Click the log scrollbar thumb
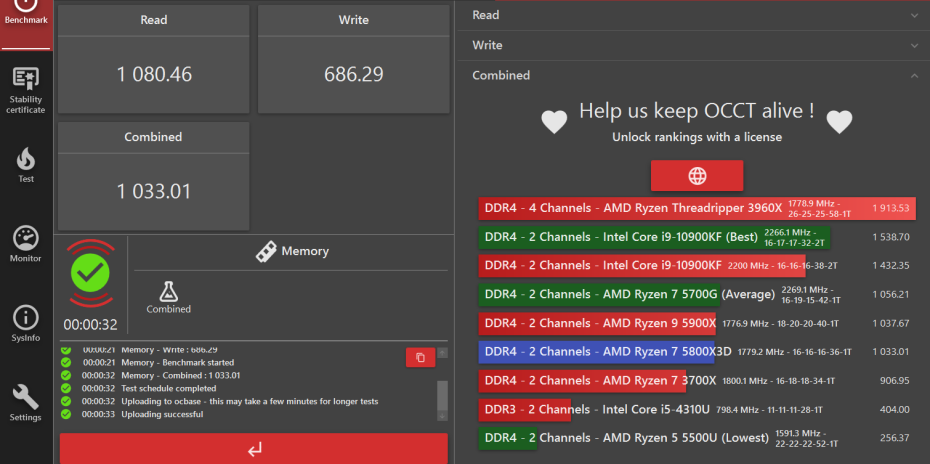 (x=442, y=395)
